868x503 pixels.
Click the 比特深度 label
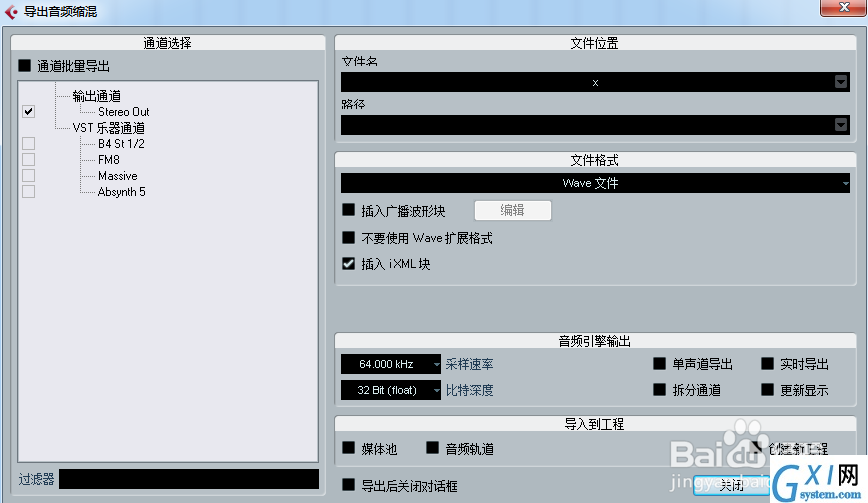pos(469,390)
